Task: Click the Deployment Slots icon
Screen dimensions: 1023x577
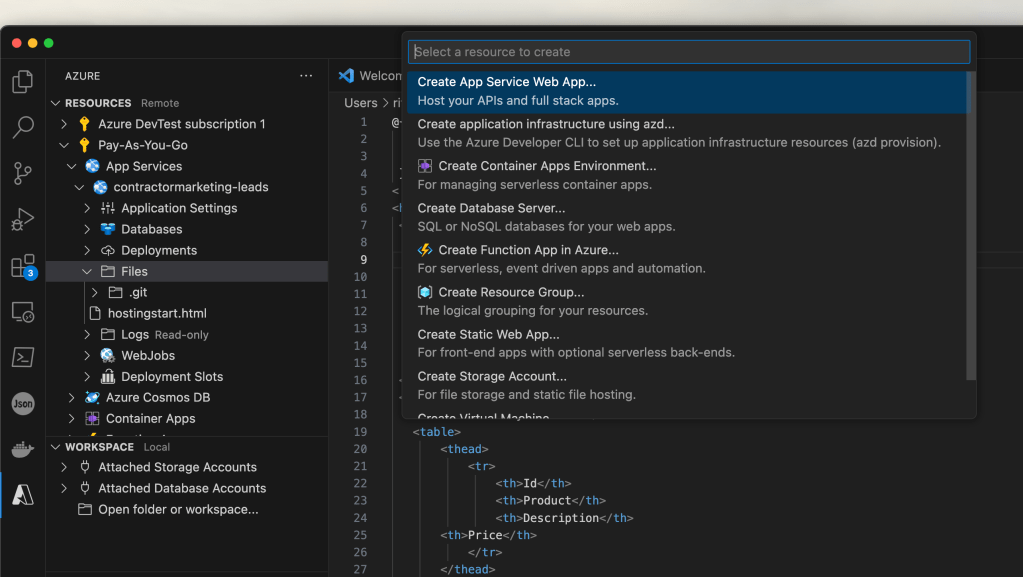Action: click(108, 376)
